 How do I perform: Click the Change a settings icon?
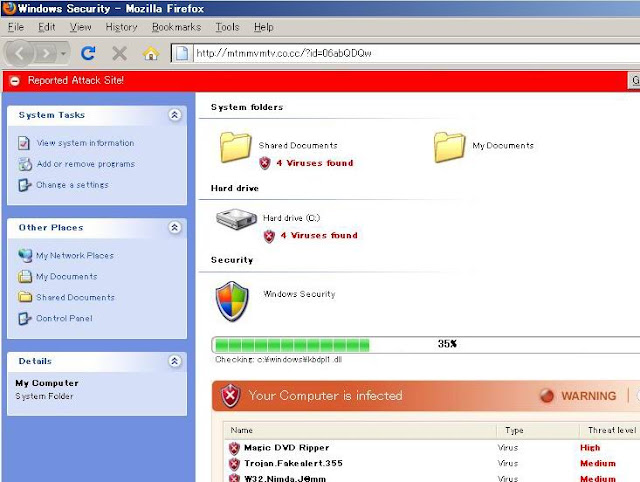pyautogui.click(x=24, y=185)
